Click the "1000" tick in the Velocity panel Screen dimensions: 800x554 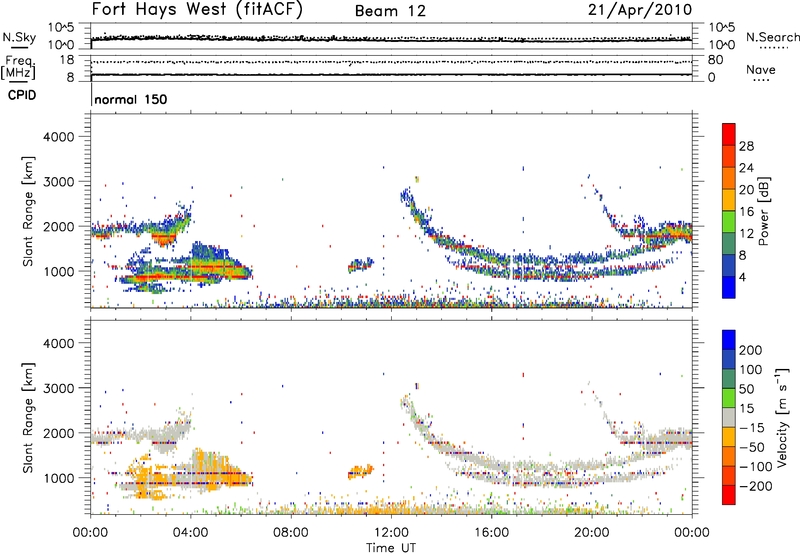pos(58,478)
